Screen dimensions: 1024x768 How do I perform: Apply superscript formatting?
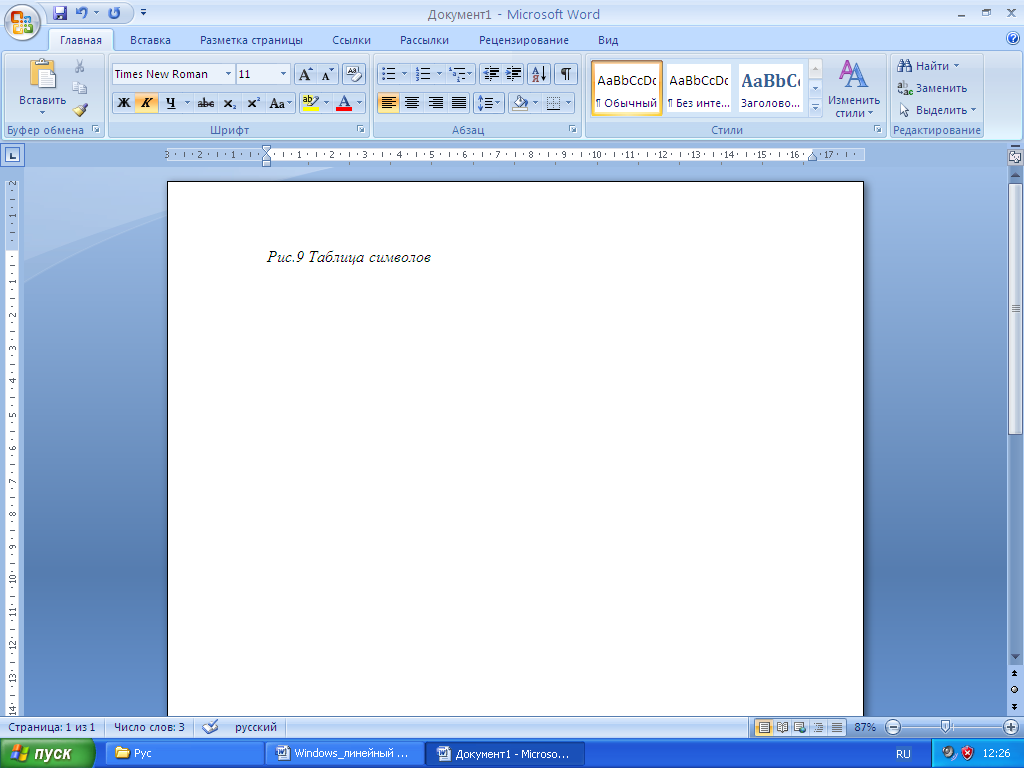[x=253, y=103]
